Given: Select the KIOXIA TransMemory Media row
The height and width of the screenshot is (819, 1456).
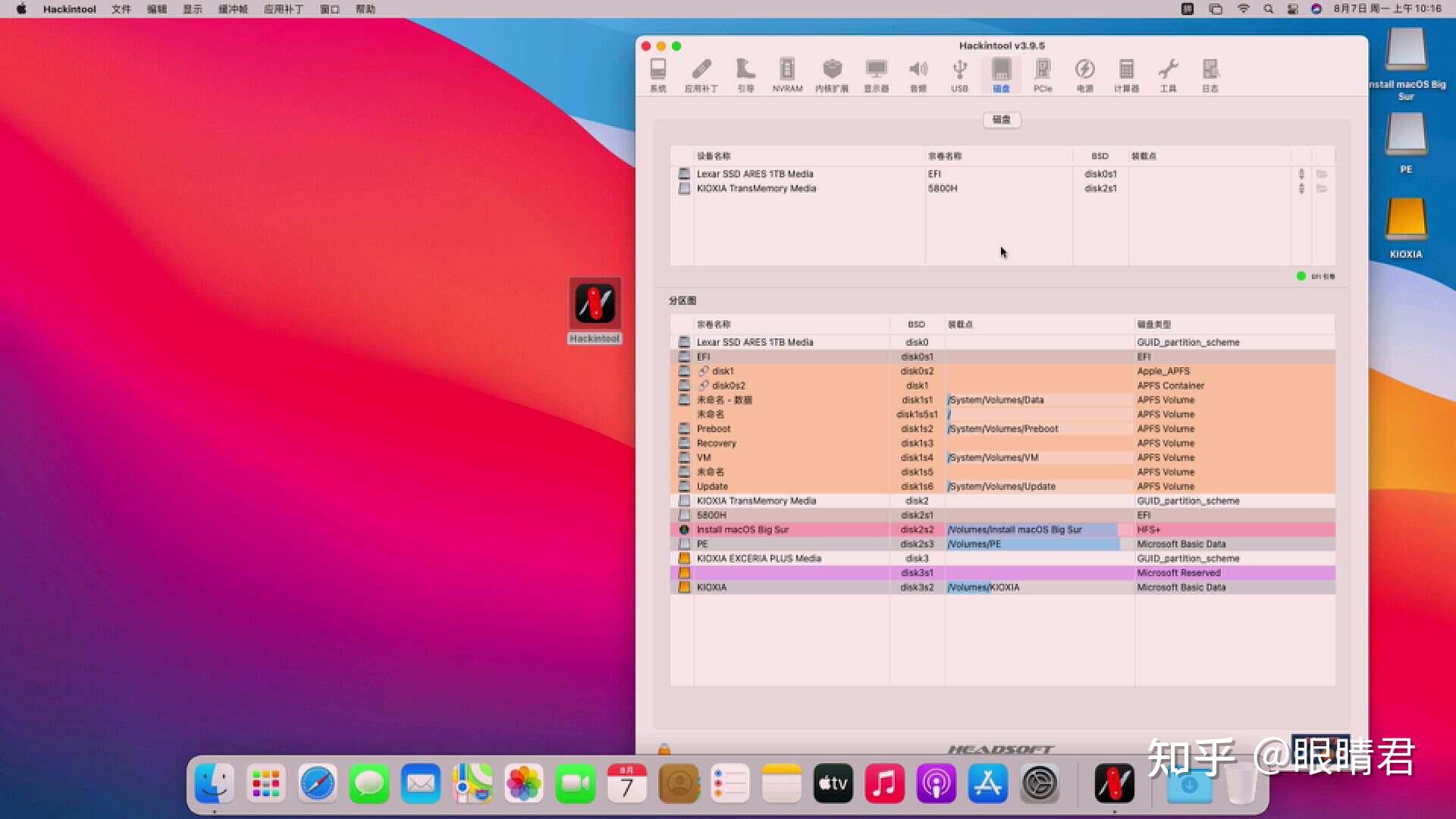Looking at the screenshot, I should (x=755, y=188).
